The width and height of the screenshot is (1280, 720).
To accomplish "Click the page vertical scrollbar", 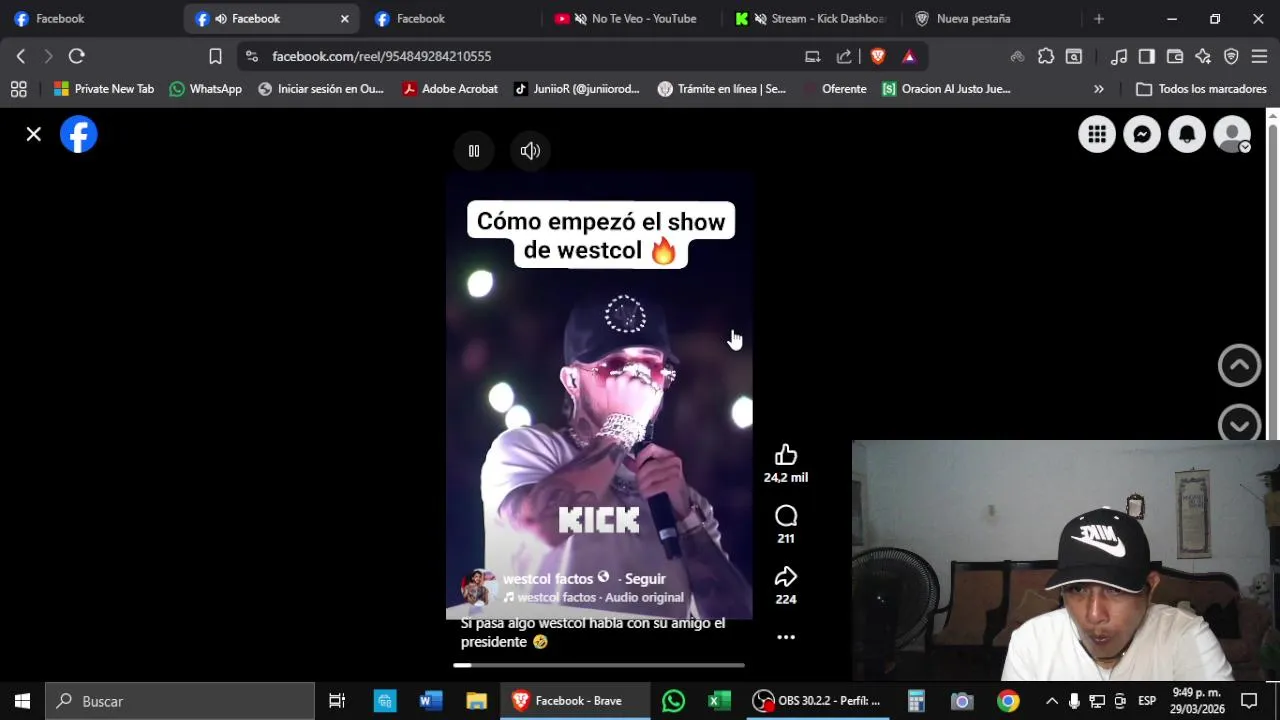I will 1273,275.
